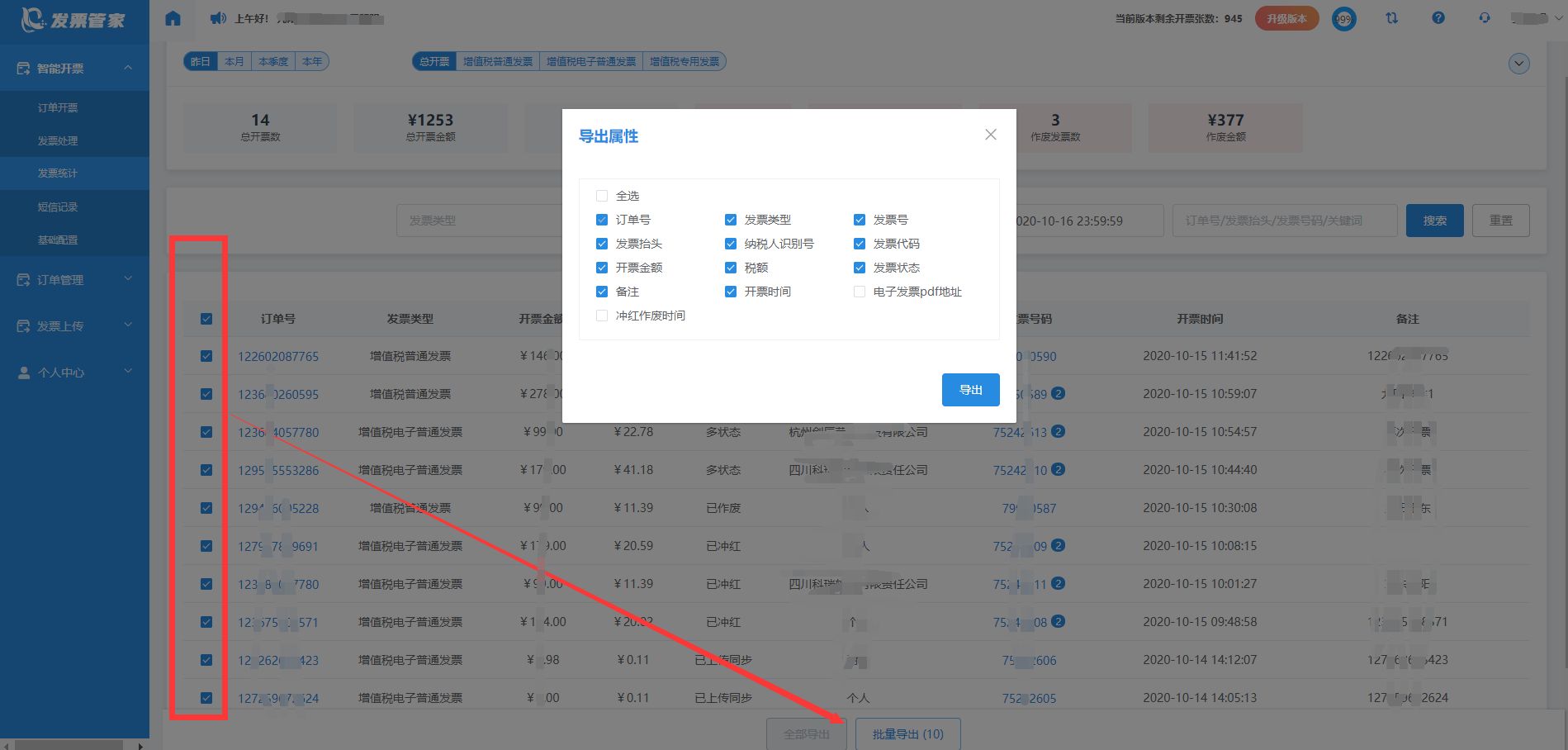Image resolution: width=1568 pixels, height=750 pixels.
Task: Select the 本月 time range tab
Action: 234,61
